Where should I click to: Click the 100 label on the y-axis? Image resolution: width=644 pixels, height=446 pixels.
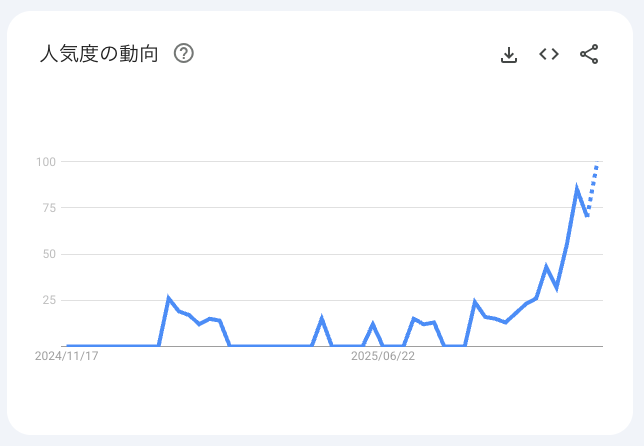click(45, 162)
